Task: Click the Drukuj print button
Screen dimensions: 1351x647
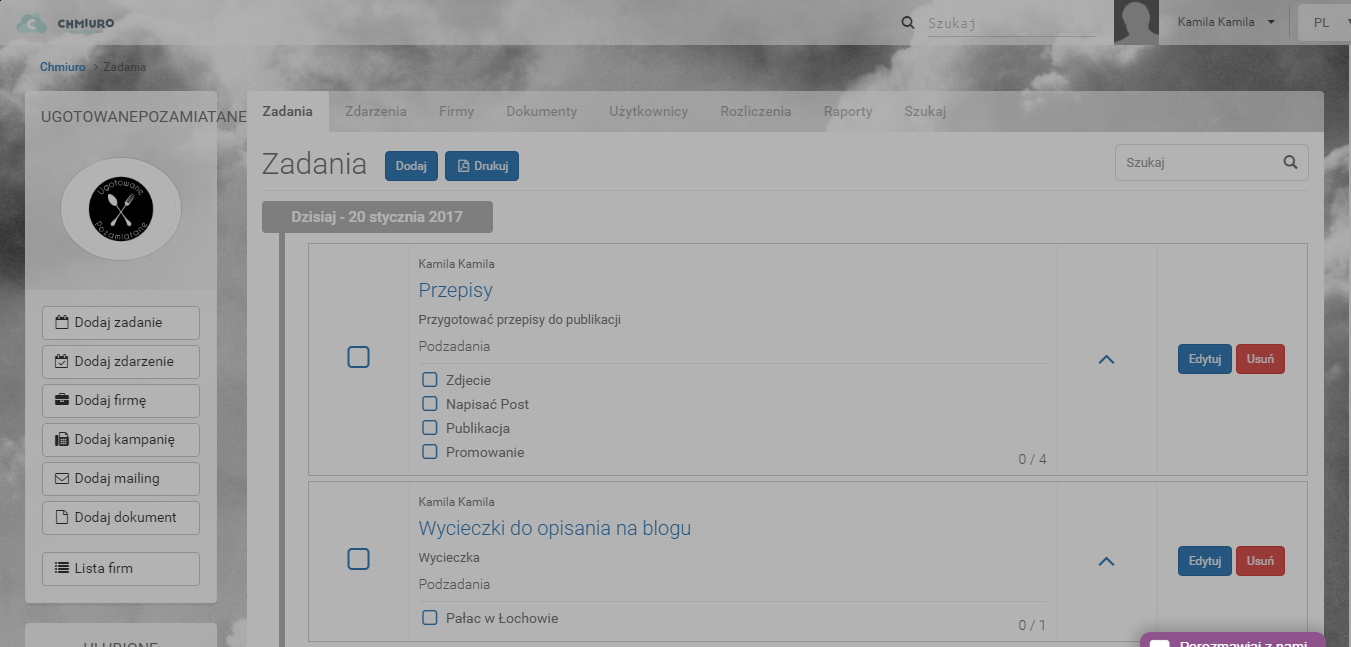Action: click(482, 166)
